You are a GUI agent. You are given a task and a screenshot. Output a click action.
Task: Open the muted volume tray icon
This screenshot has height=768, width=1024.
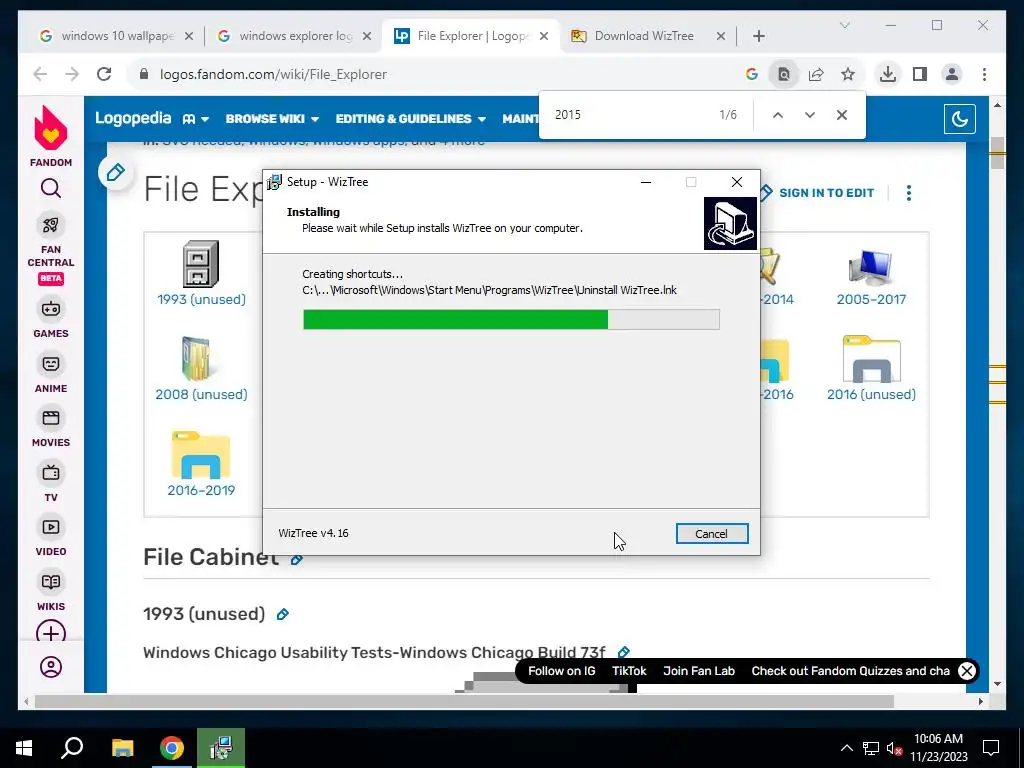click(x=894, y=748)
